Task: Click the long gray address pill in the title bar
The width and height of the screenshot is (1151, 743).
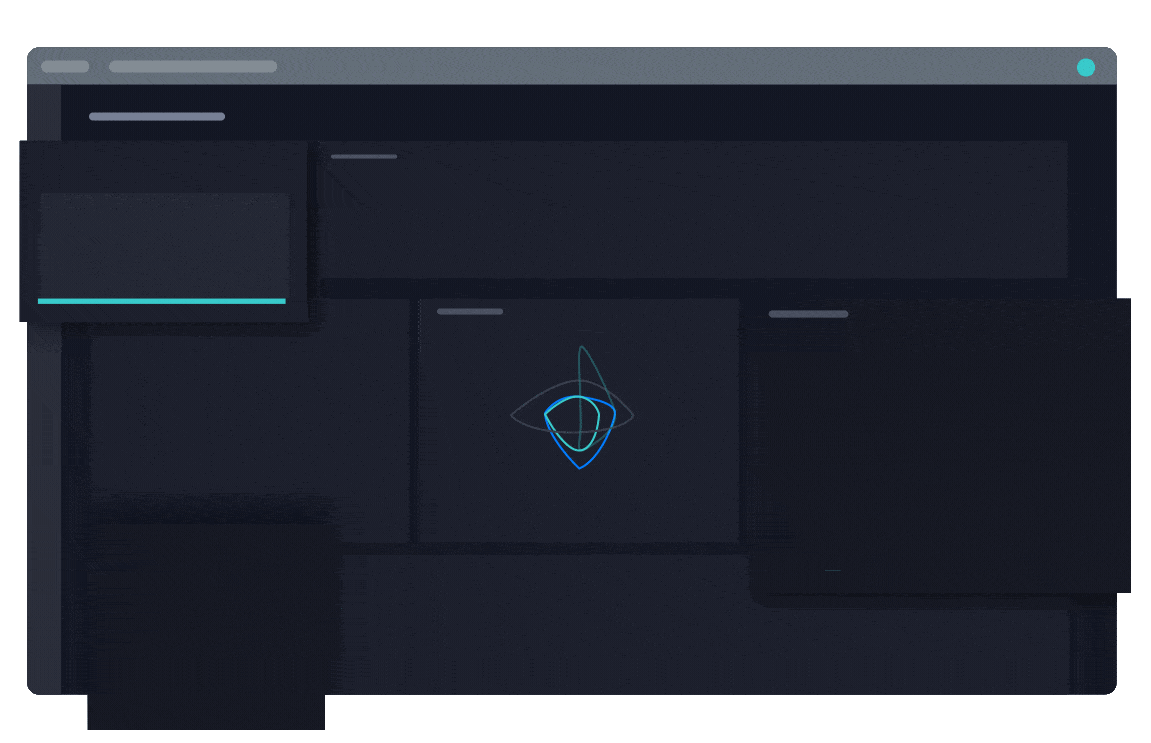Action: [x=193, y=67]
